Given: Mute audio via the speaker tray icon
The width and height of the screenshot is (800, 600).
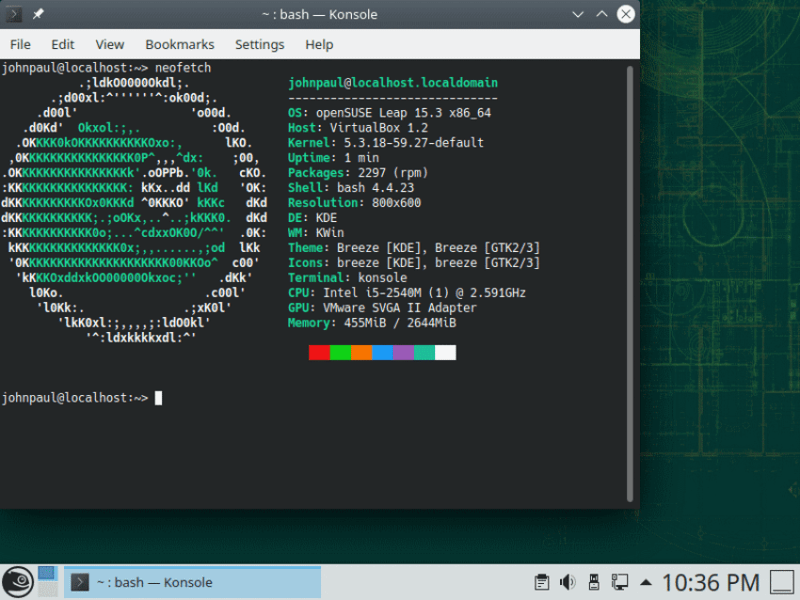Looking at the screenshot, I should click(x=567, y=581).
